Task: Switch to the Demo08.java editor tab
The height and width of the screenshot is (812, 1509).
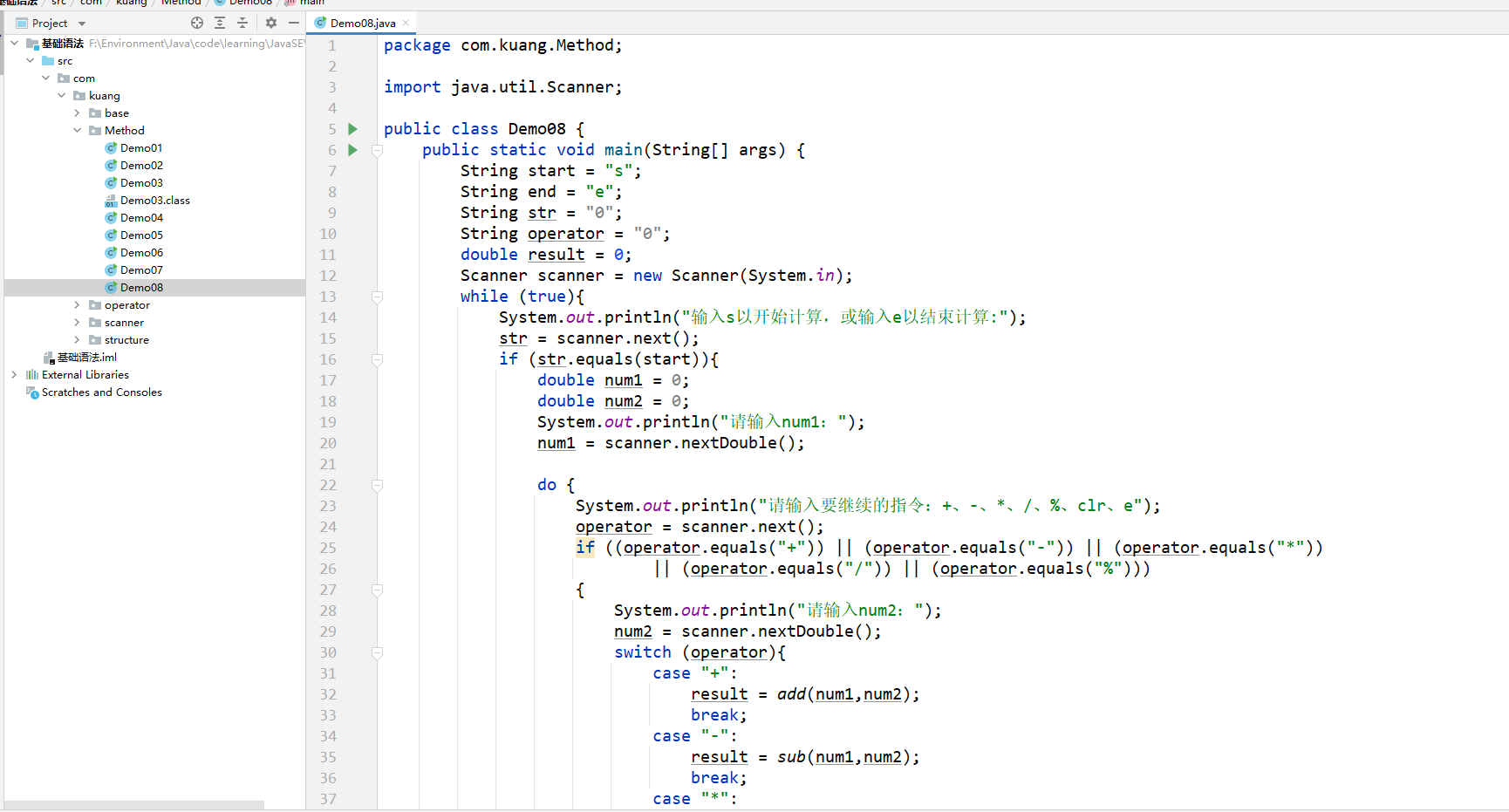Action: 363,24
